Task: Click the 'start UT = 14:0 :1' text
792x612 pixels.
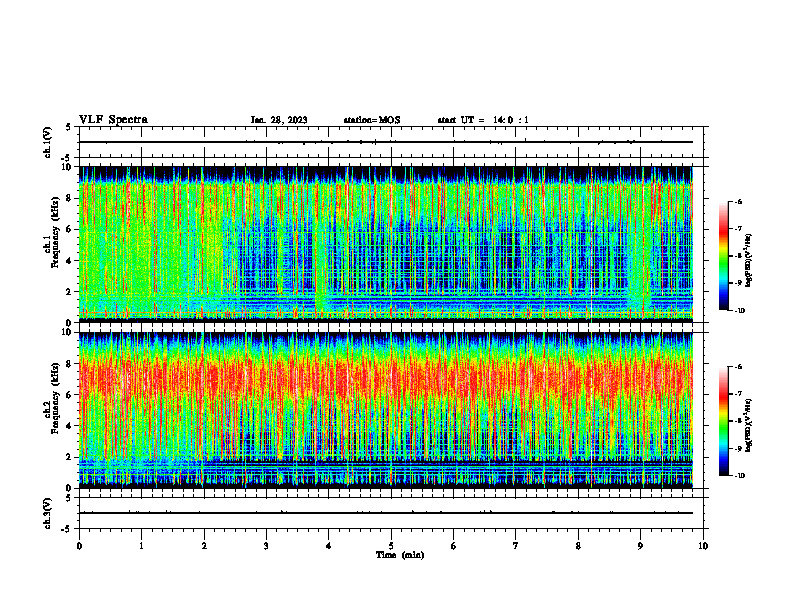Action: point(483,120)
